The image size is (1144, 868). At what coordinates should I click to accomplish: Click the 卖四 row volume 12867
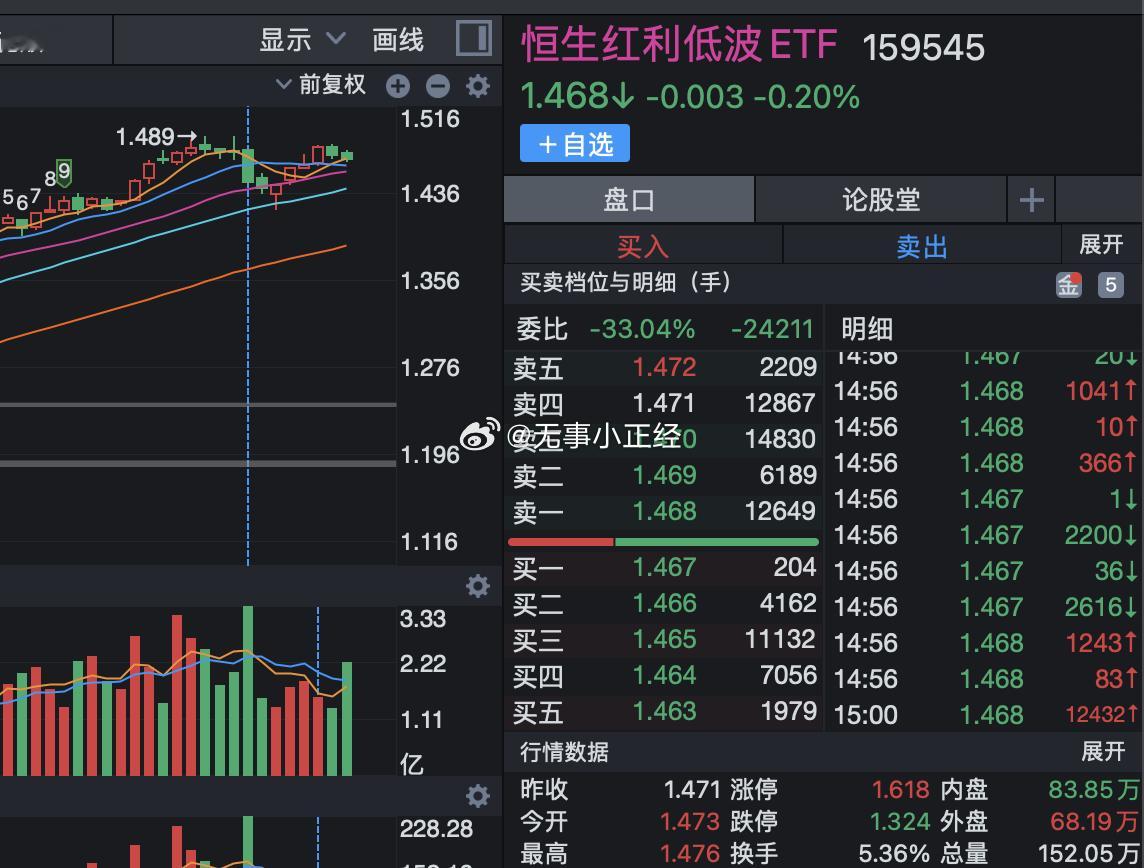click(x=779, y=403)
